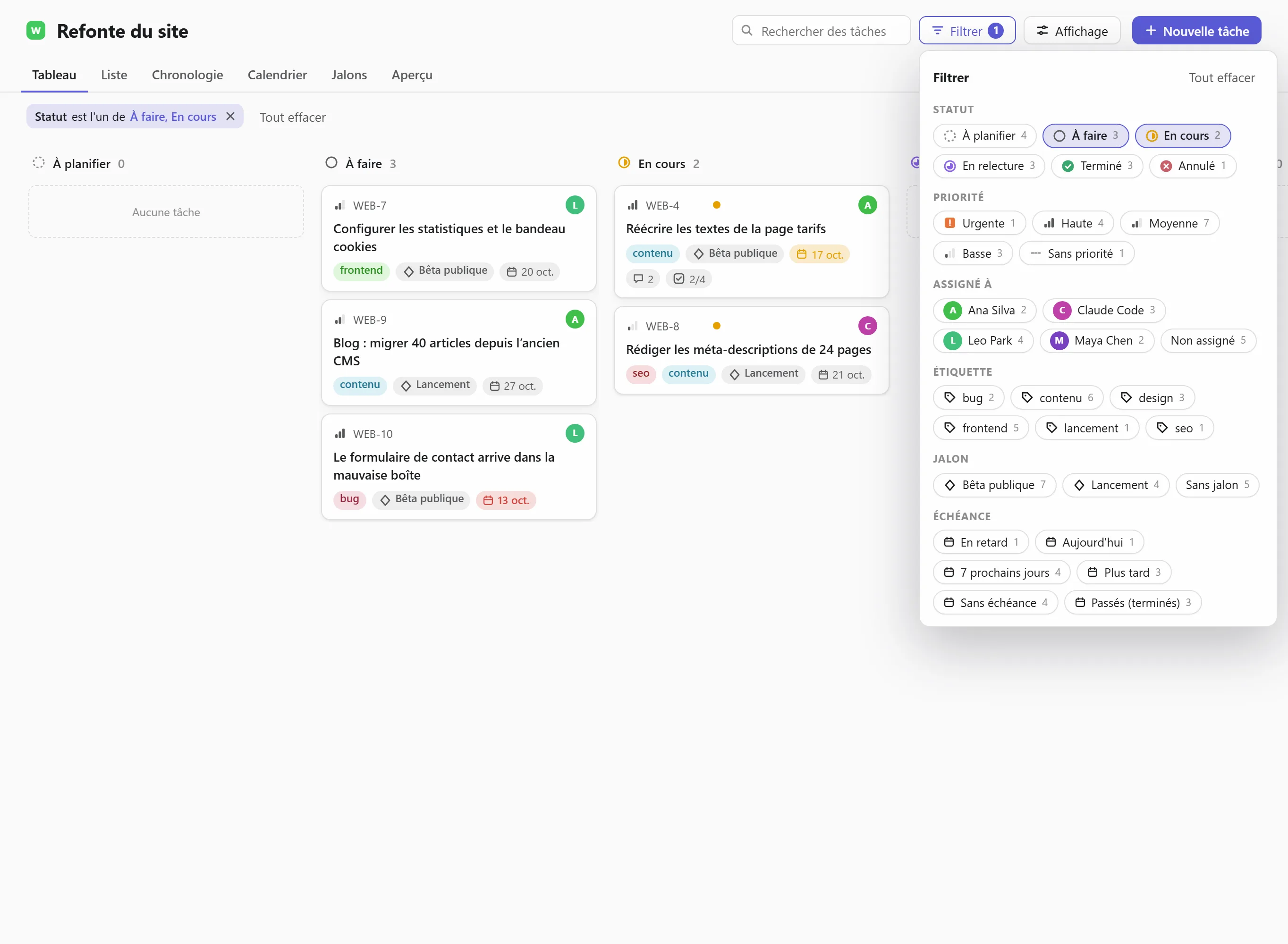Click the 17 oct. due date on WEB-4
The height and width of the screenshot is (944, 1288).
coord(820,254)
